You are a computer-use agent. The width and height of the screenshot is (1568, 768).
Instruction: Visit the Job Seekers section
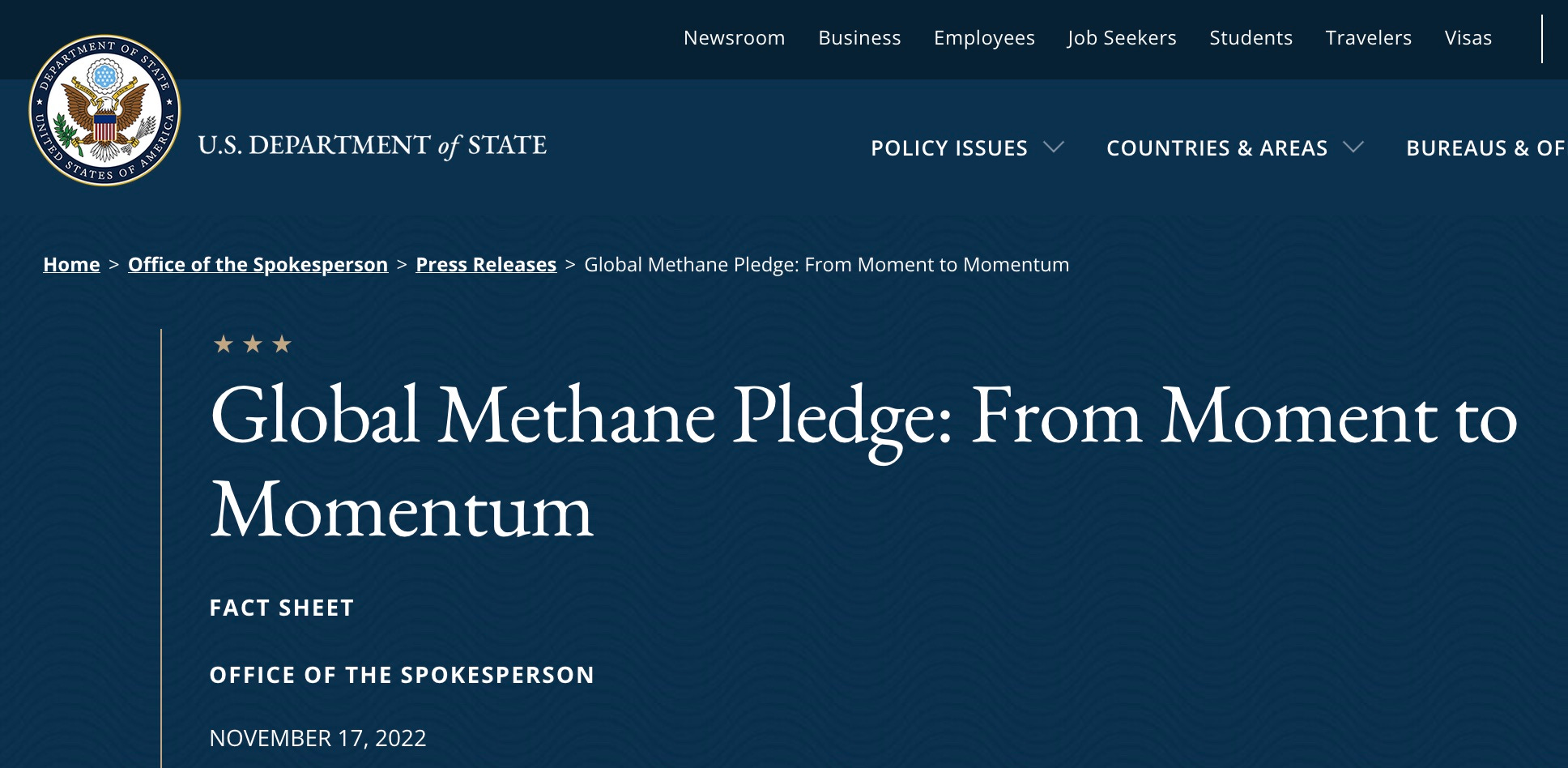(x=1123, y=37)
